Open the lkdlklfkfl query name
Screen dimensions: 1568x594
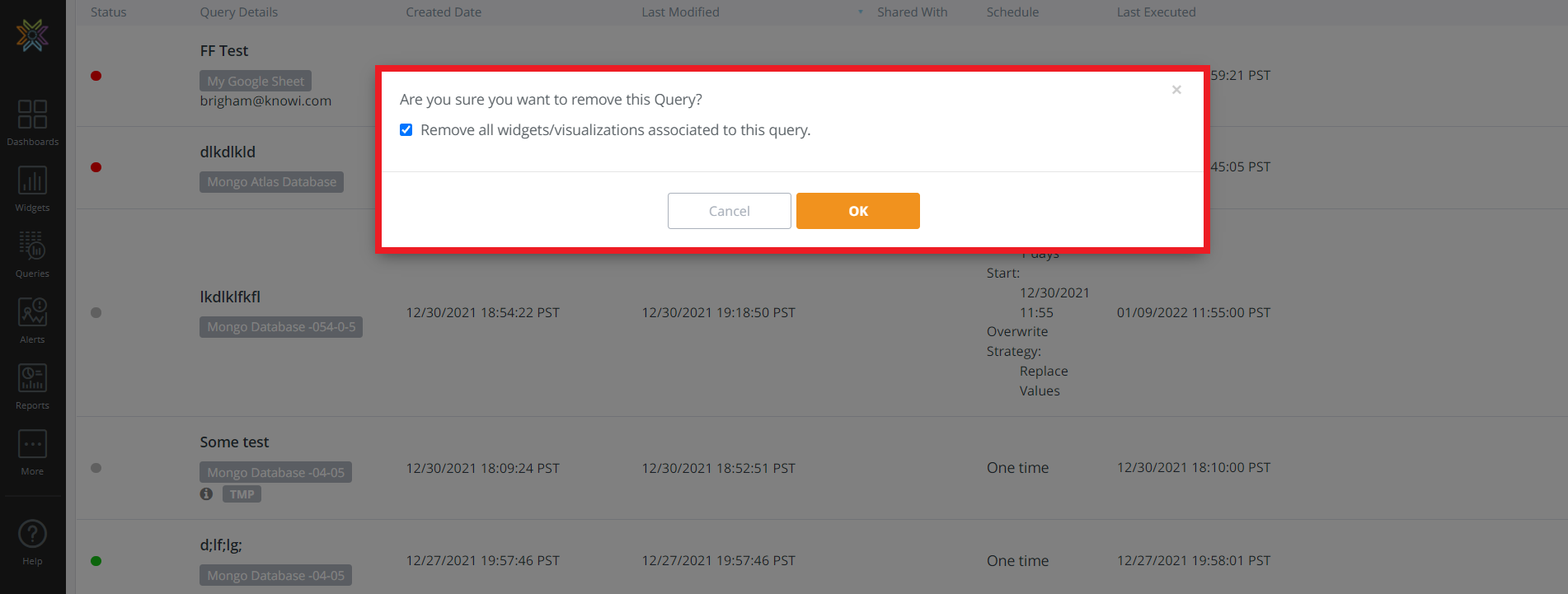230,297
